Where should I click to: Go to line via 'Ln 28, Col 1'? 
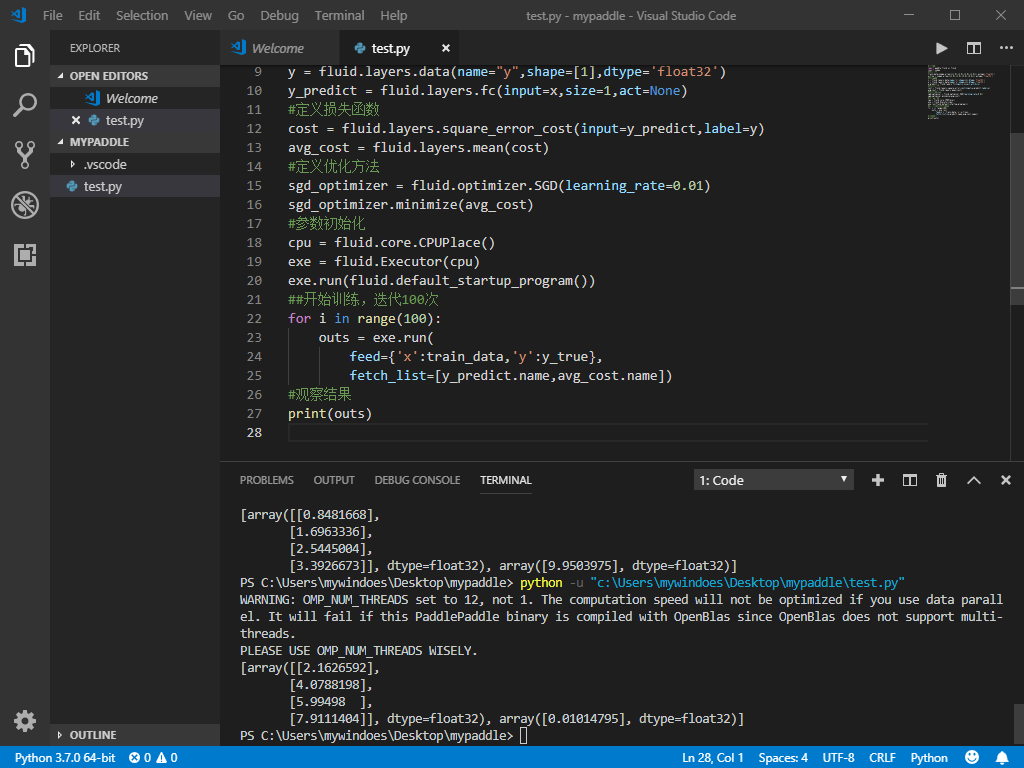(712, 758)
